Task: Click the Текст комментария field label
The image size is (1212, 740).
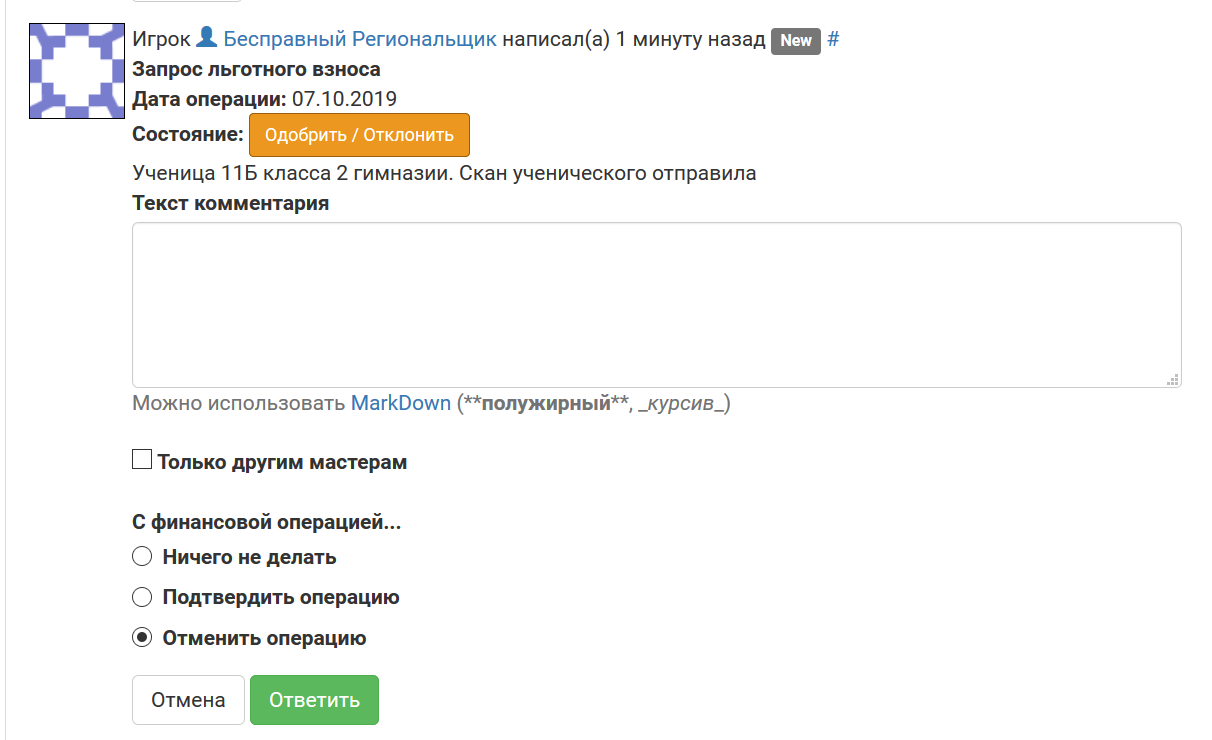Action: [x=230, y=204]
